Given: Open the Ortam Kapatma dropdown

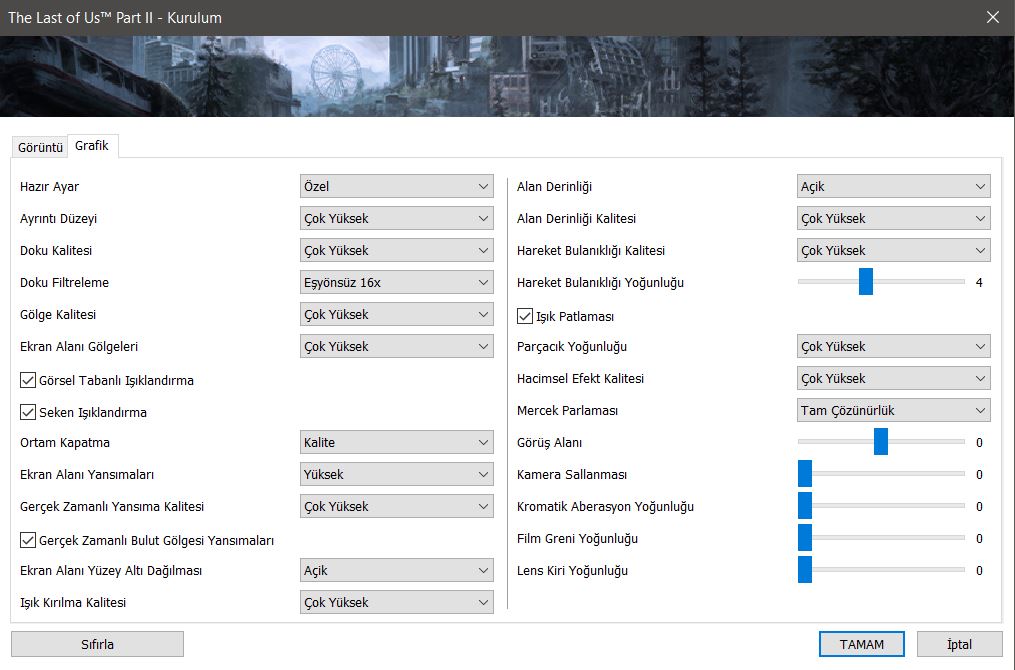Looking at the screenshot, I should 397,442.
